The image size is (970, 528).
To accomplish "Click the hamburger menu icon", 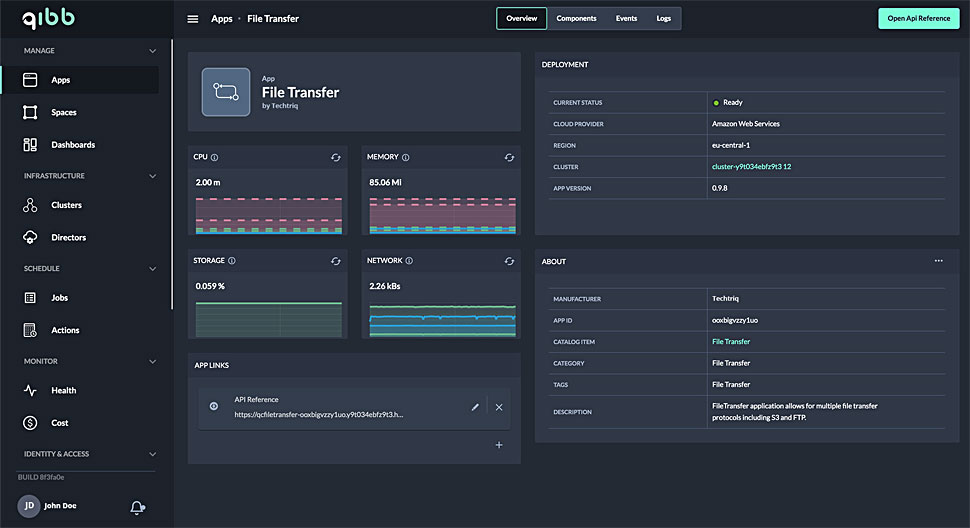I will (x=193, y=19).
